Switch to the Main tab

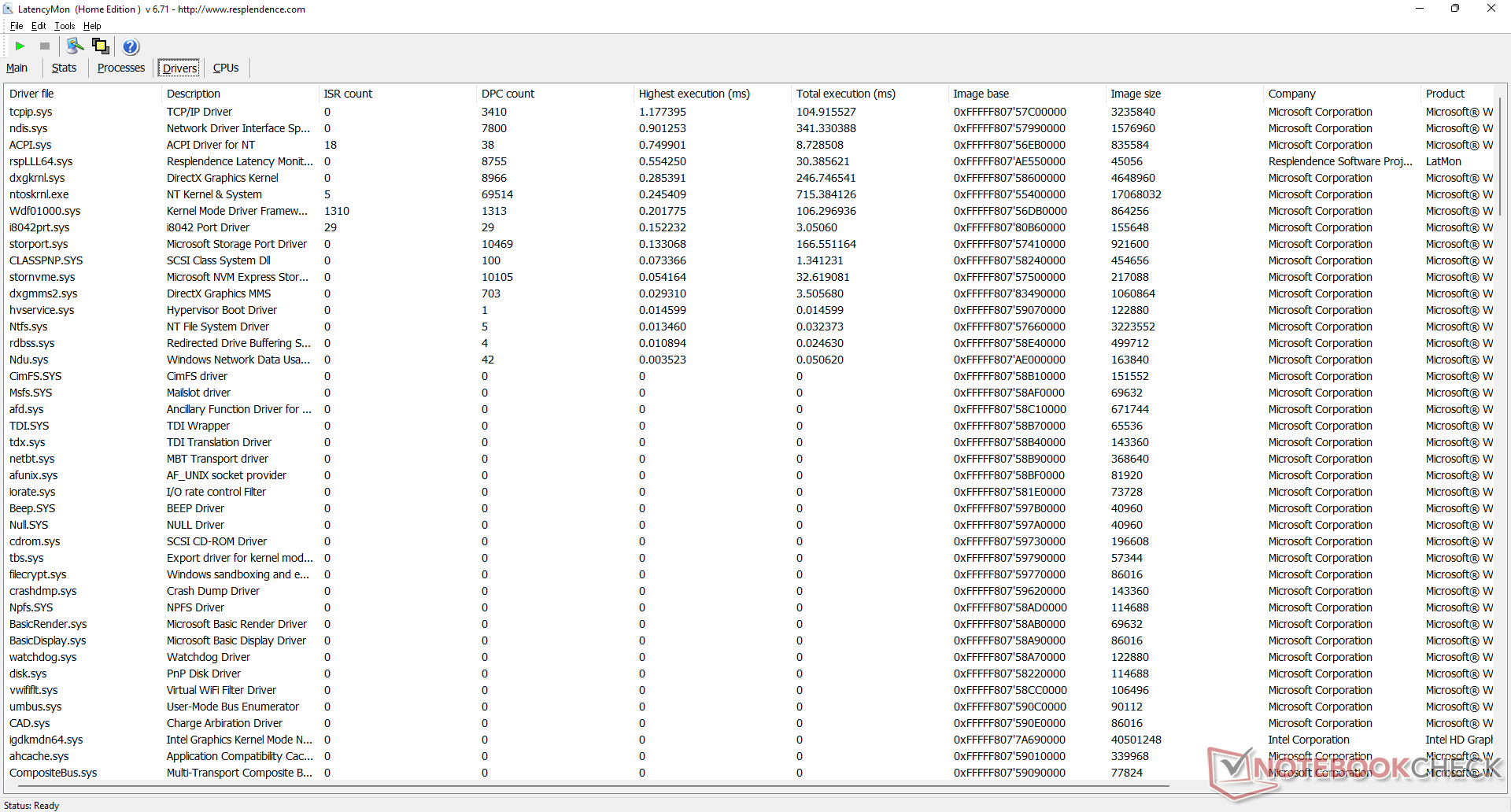coord(17,68)
